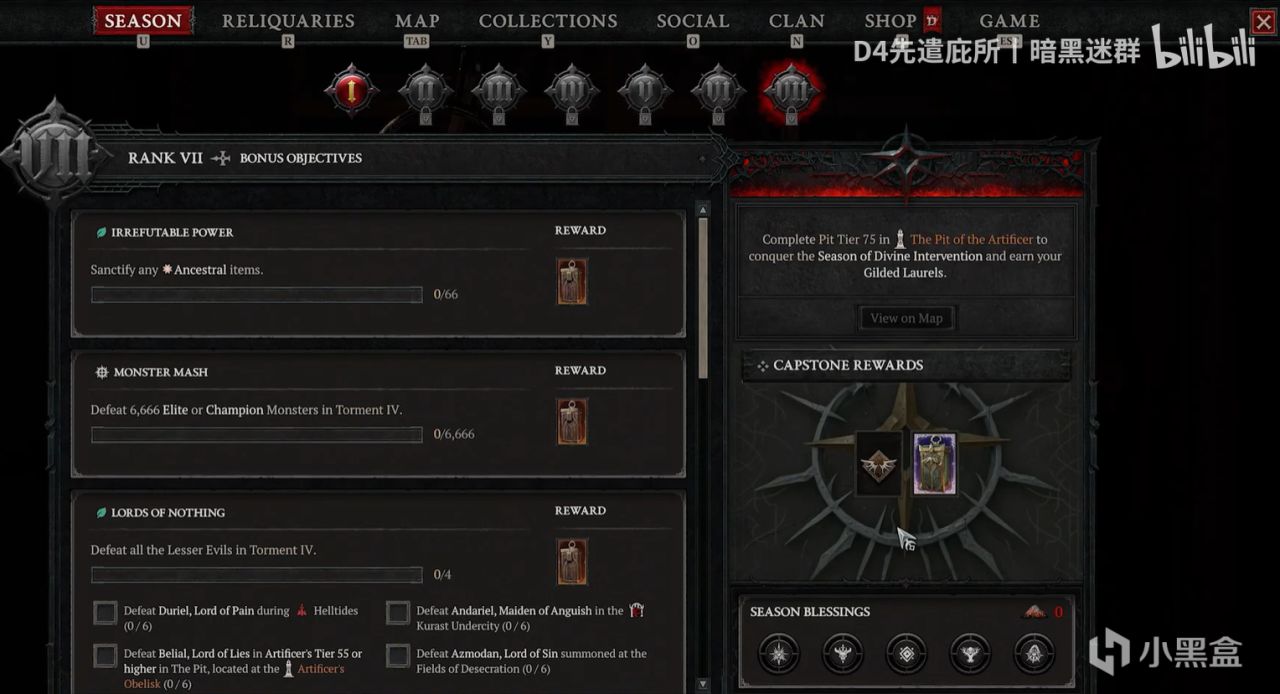The height and width of the screenshot is (694, 1280).
Task: Follow The Pit of the Artificer link
Action: (971, 240)
